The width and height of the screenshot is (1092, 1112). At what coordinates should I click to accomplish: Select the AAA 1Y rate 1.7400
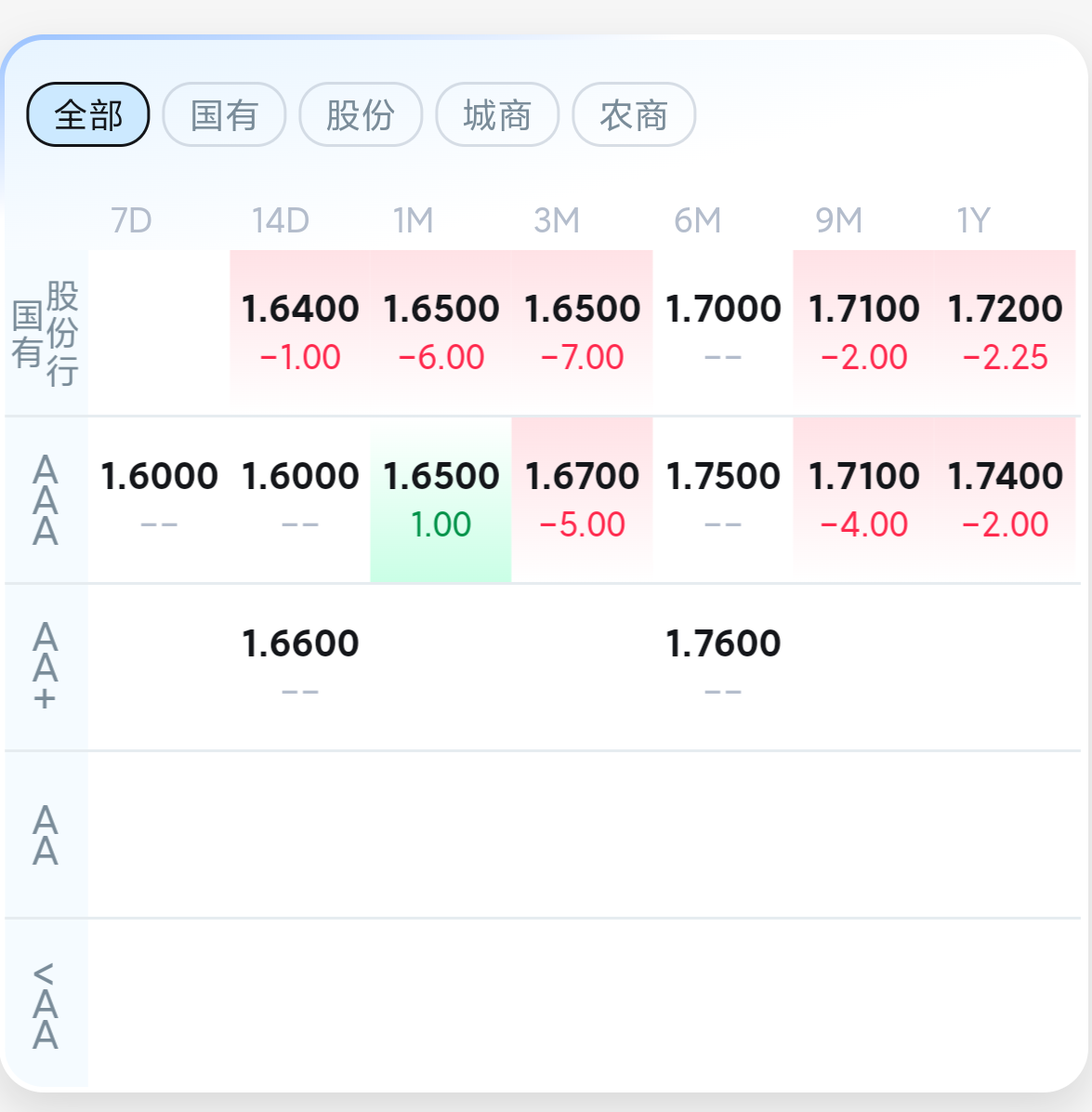click(1005, 476)
